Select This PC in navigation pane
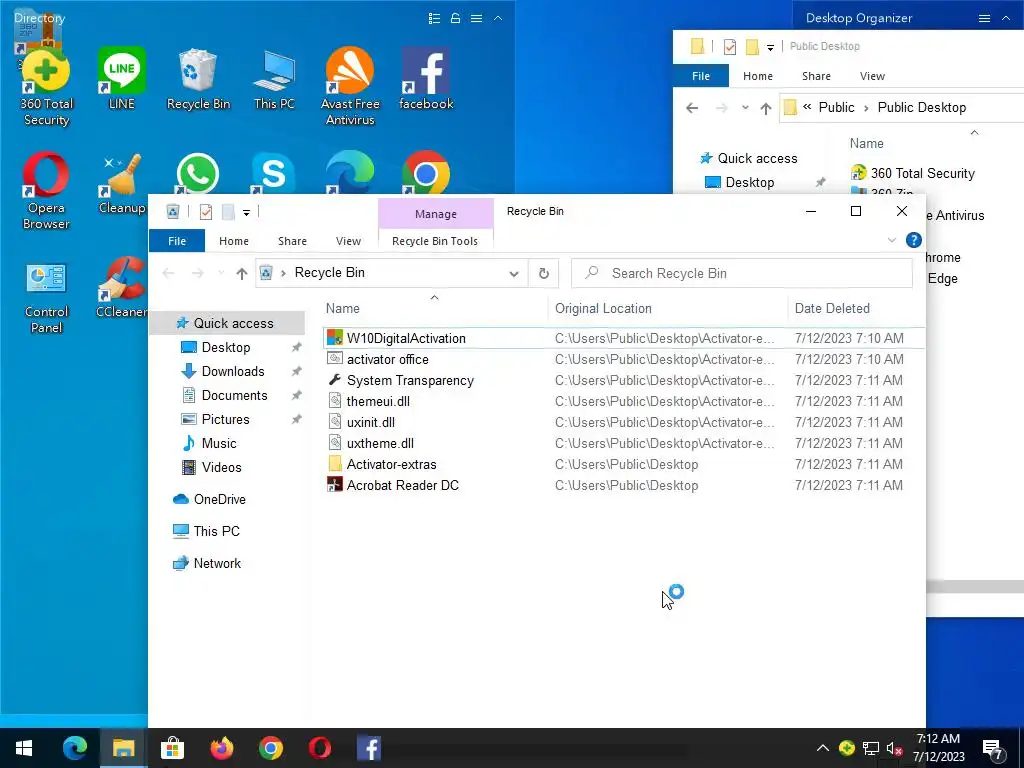Viewport: 1024px width, 768px height. pos(216,532)
